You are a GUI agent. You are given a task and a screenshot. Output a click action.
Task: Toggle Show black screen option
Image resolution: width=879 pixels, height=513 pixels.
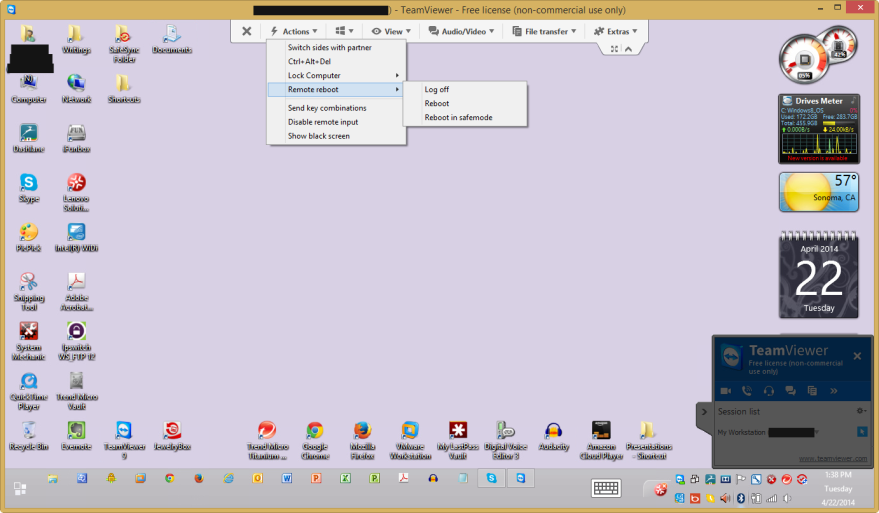pos(318,136)
